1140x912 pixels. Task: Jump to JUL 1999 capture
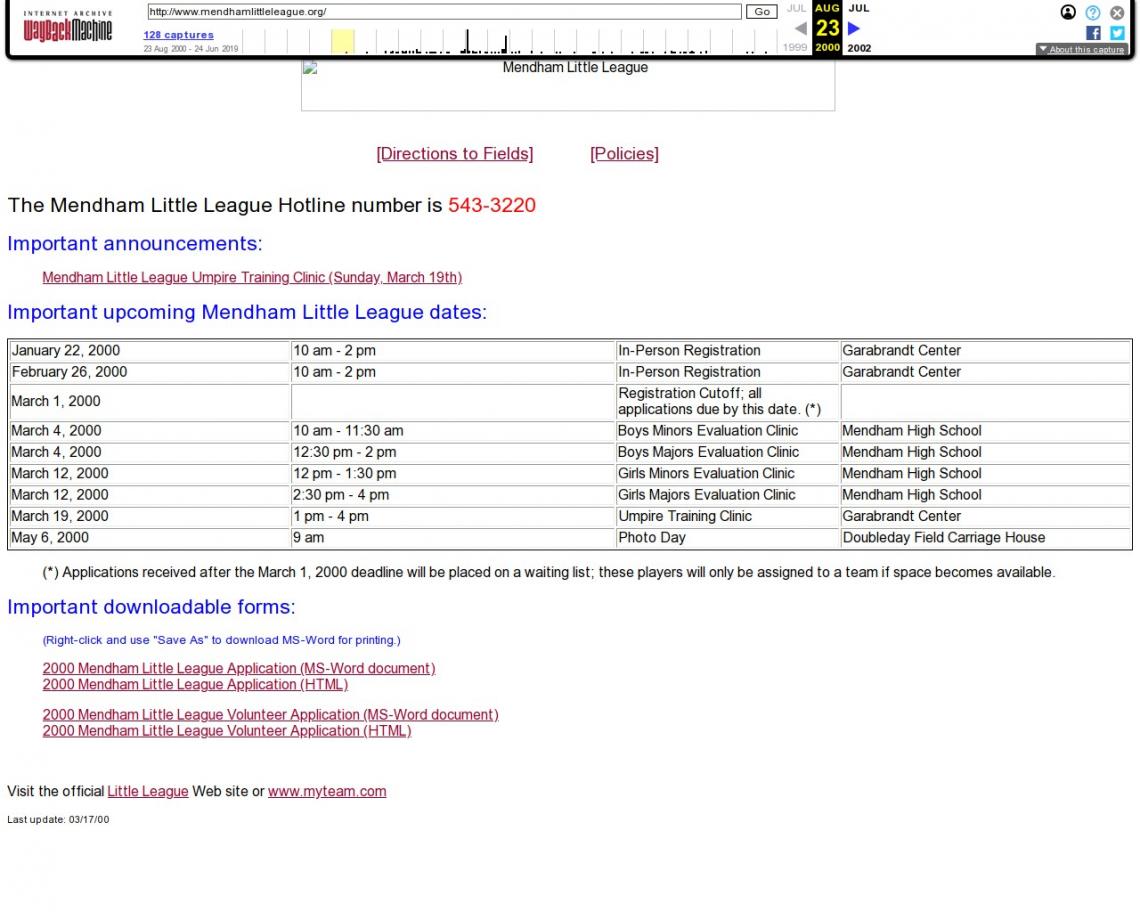coord(796,28)
